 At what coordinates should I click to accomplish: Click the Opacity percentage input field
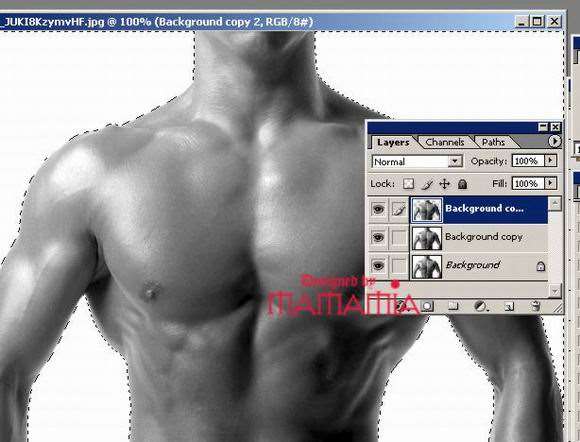(528, 161)
